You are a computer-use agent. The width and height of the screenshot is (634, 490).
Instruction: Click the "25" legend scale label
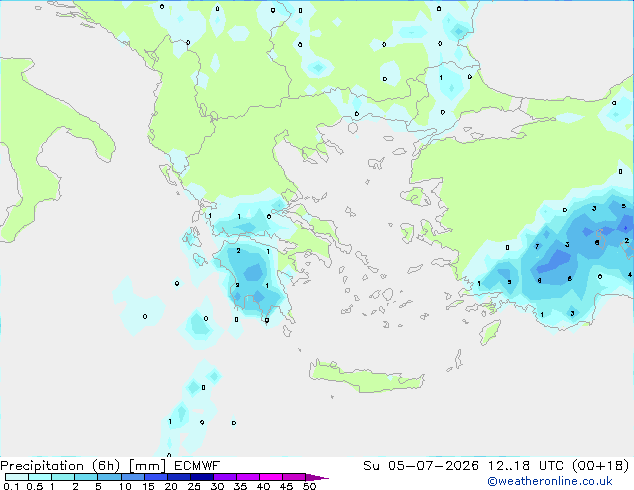[x=194, y=486]
